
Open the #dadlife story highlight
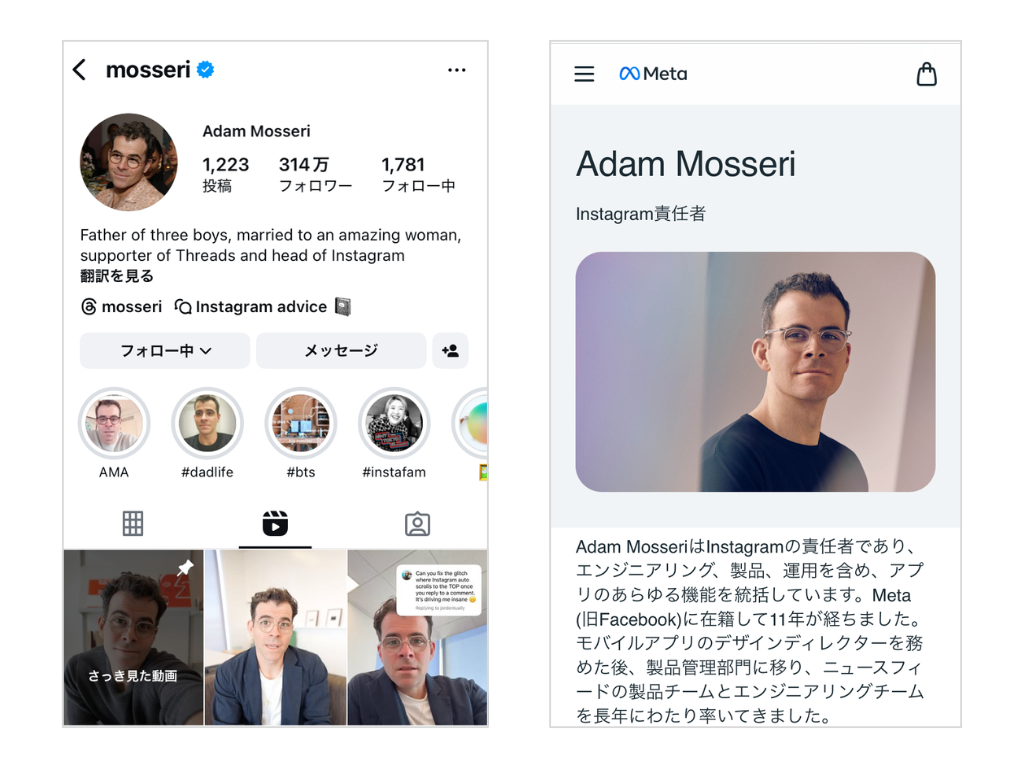(207, 433)
